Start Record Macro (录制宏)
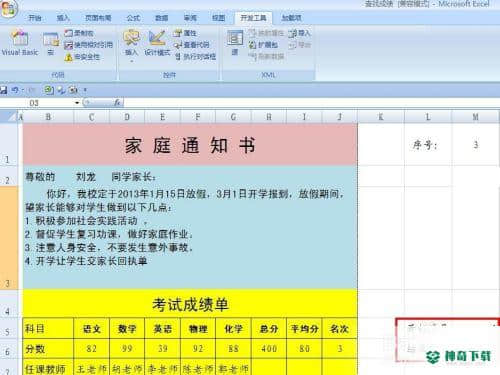The image size is (500, 375). tap(79, 33)
